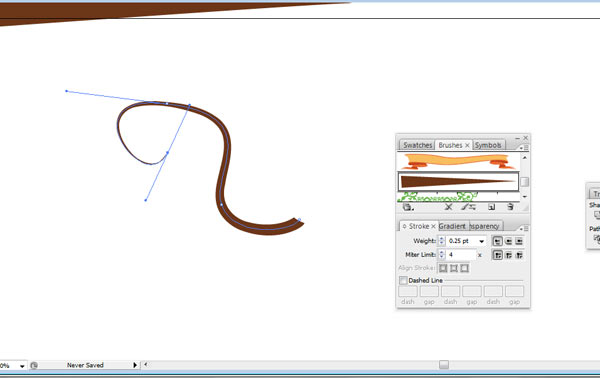Open the Brush Libraries menu icon
Image resolution: width=600 pixels, height=378 pixels.
pos(408,207)
